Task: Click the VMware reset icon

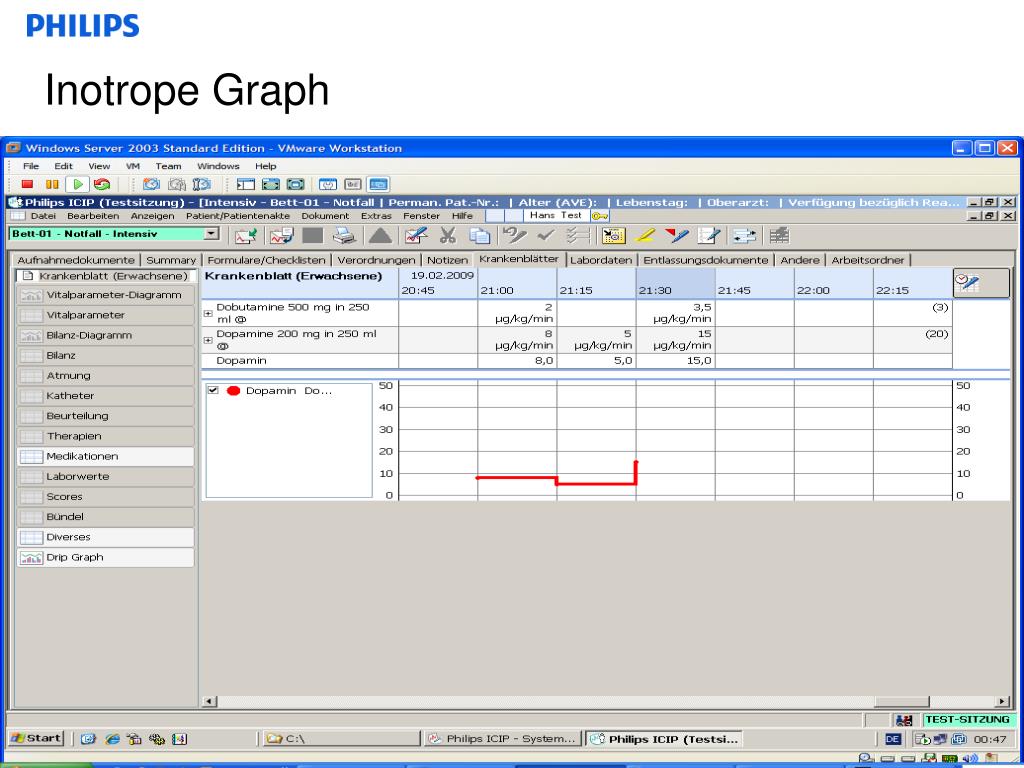Action: tap(101, 185)
